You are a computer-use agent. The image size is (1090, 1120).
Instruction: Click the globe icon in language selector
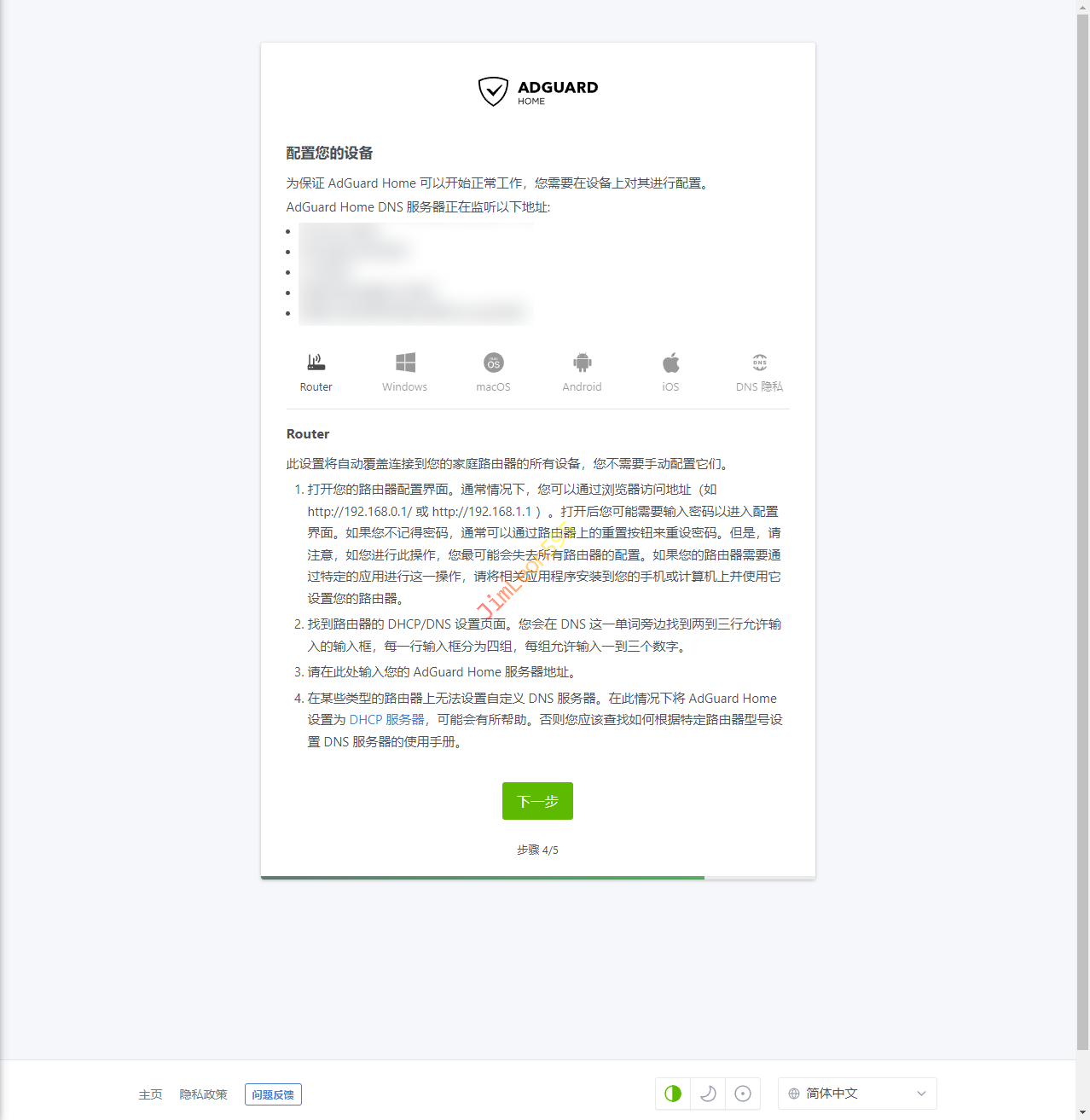[794, 1094]
